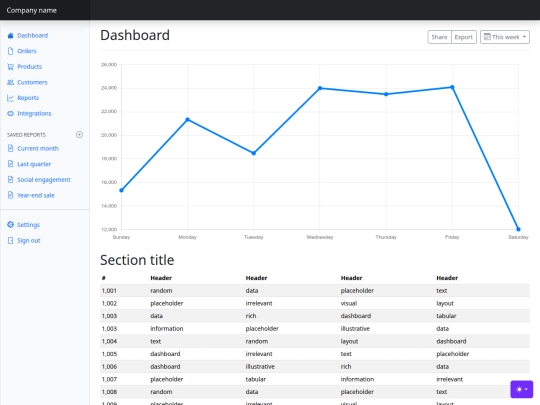Click the Share button
This screenshot has width=540, height=405.
(439, 37)
